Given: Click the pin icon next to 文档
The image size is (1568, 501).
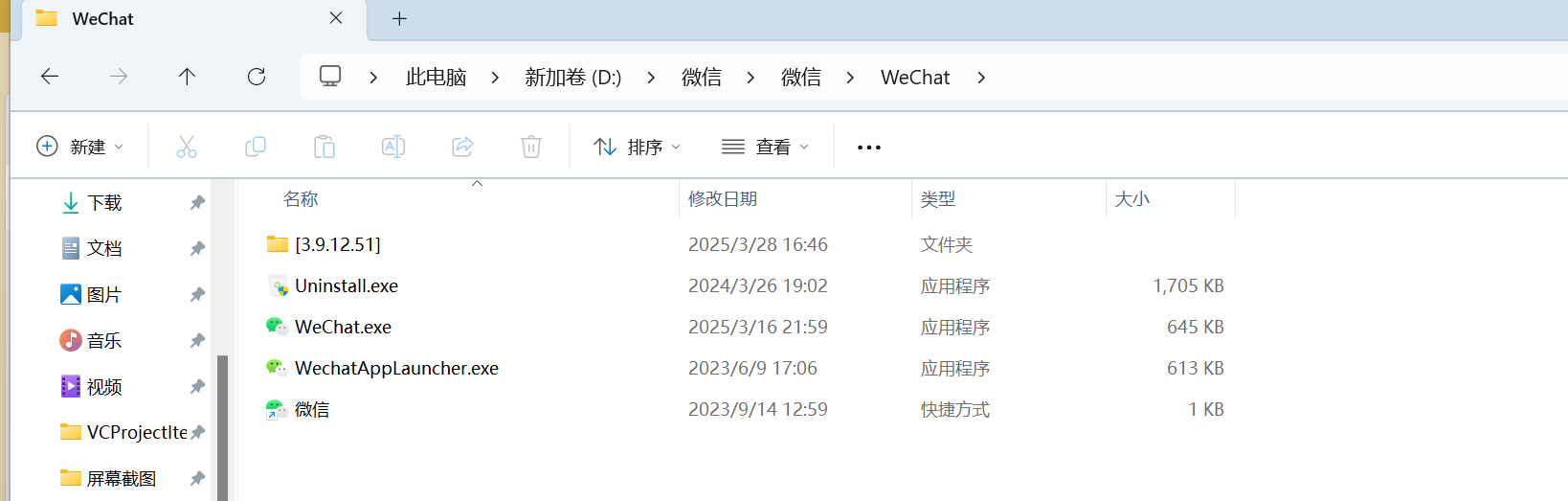Looking at the screenshot, I should 197,248.
